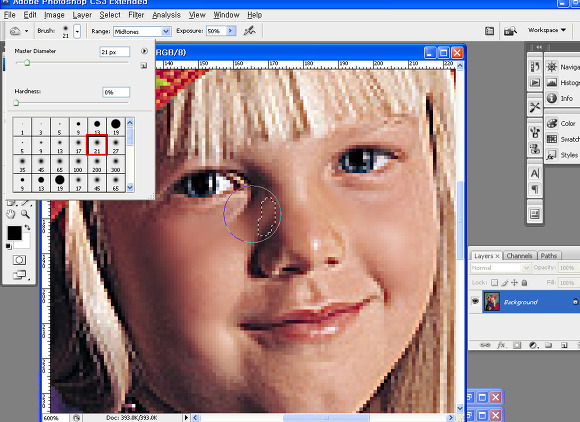580x422 pixels.
Task: Create new brush preset from this brush
Action: 144,66
